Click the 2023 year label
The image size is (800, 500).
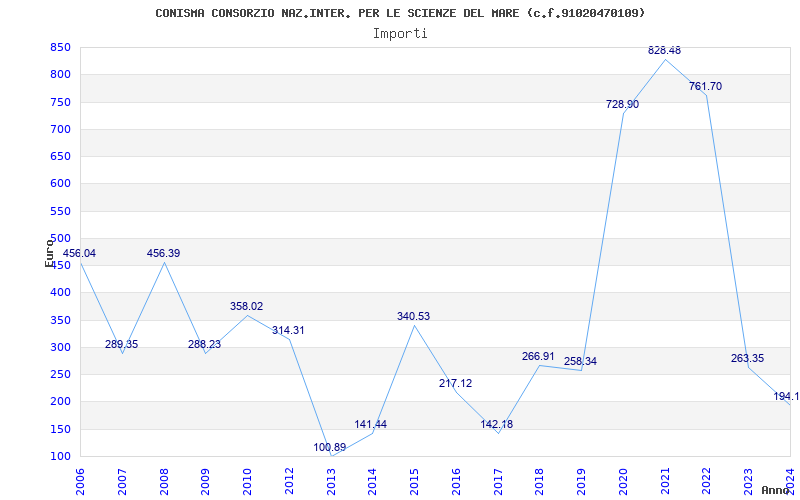tap(748, 482)
